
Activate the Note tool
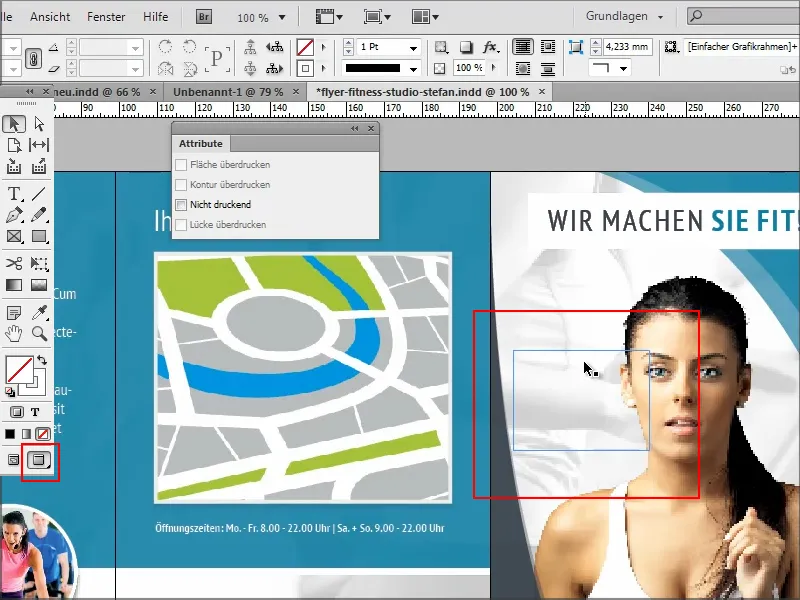(x=14, y=312)
